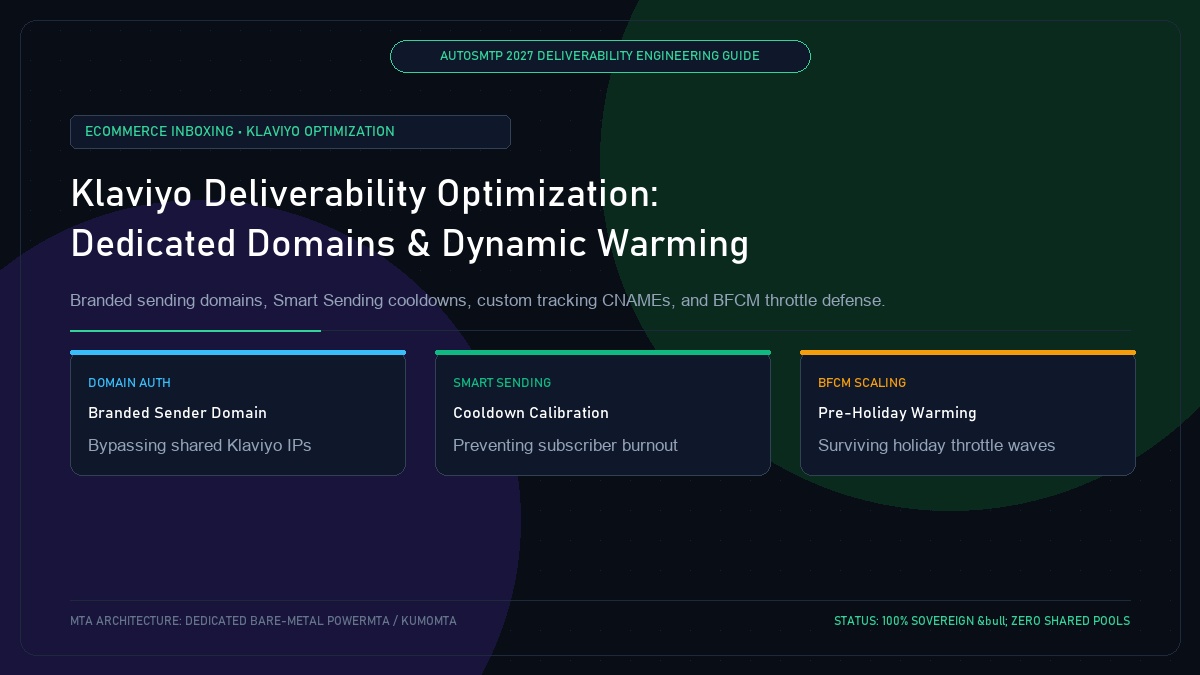Click the AutoSMTP 2027 Deliverability Engineering Guide badge
The width and height of the screenshot is (1200, 675).
[x=600, y=56]
